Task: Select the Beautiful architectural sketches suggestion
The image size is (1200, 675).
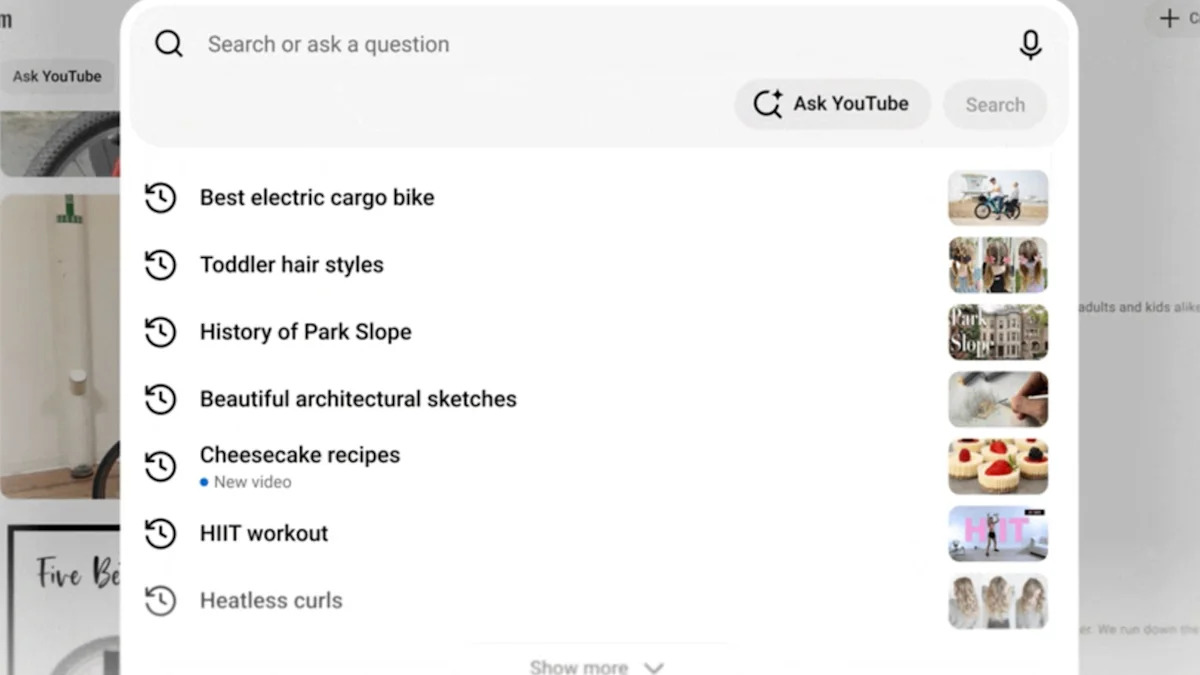Action: (x=358, y=399)
